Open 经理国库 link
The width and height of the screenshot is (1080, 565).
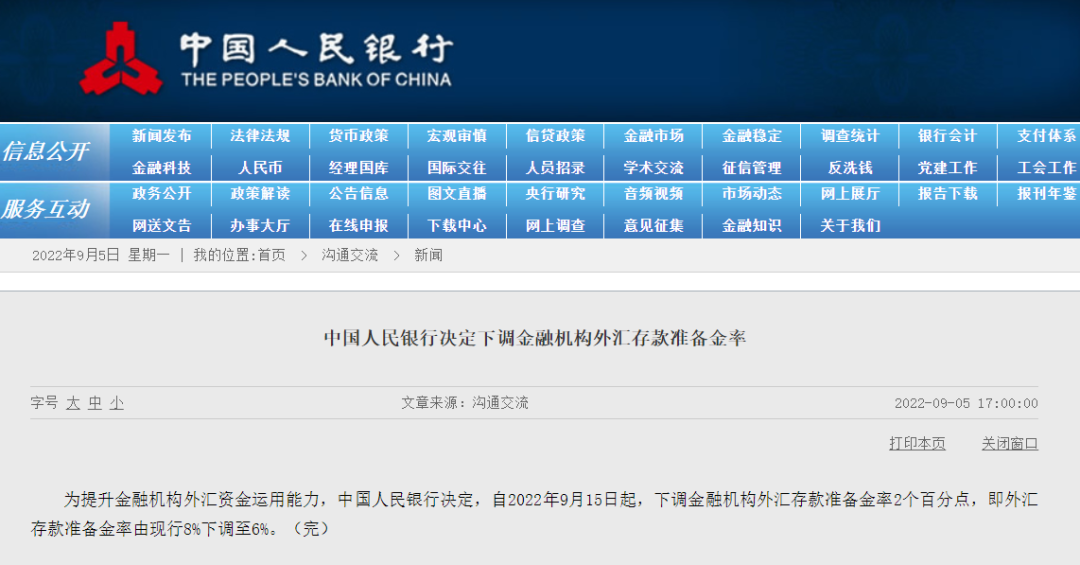point(358,167)
